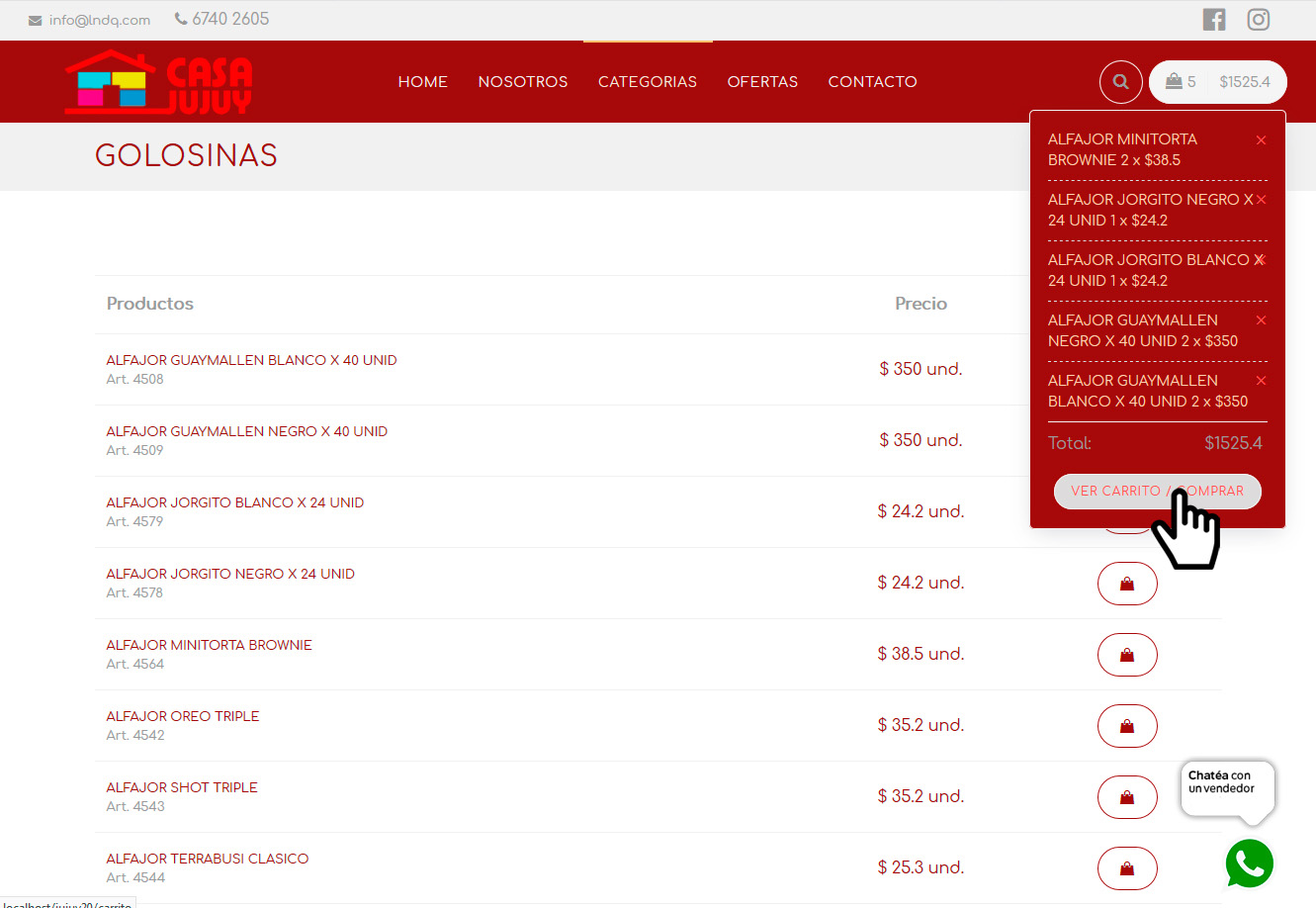The image size is (1316, 908).
Task: Remove ALFAJOR MINITORTA BROWNIE from cart
Action: point(1261,140)
